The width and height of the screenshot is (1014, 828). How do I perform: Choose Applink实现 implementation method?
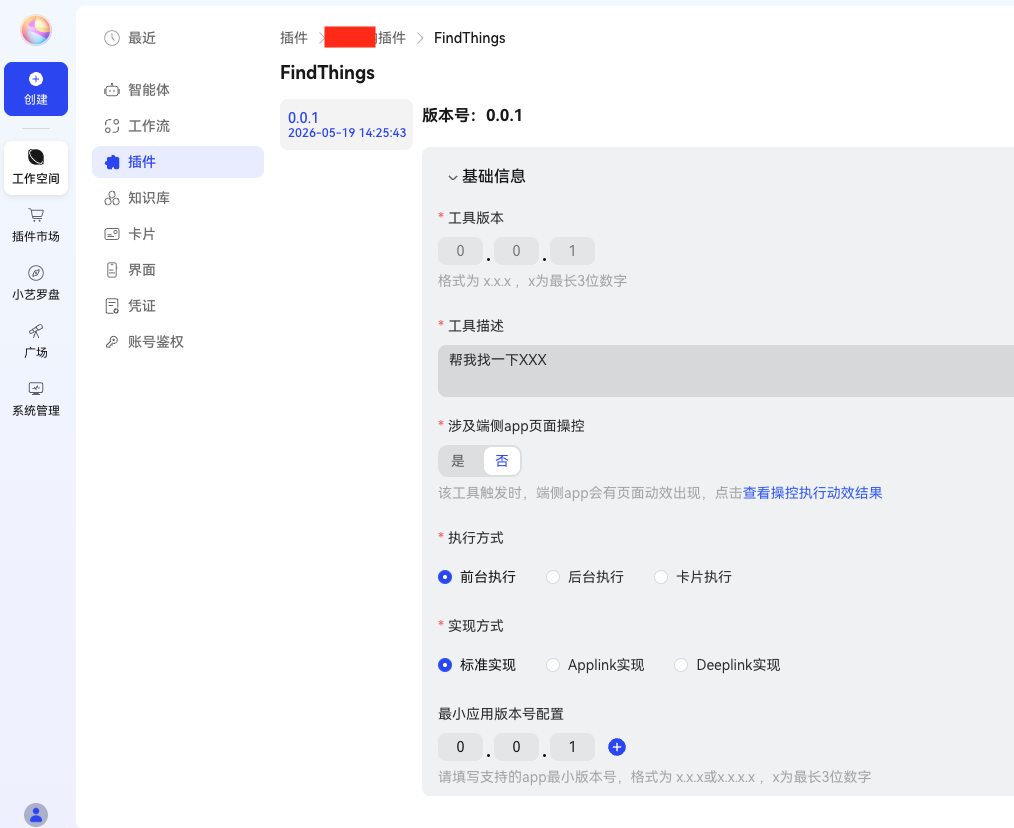tap(596, 665)
